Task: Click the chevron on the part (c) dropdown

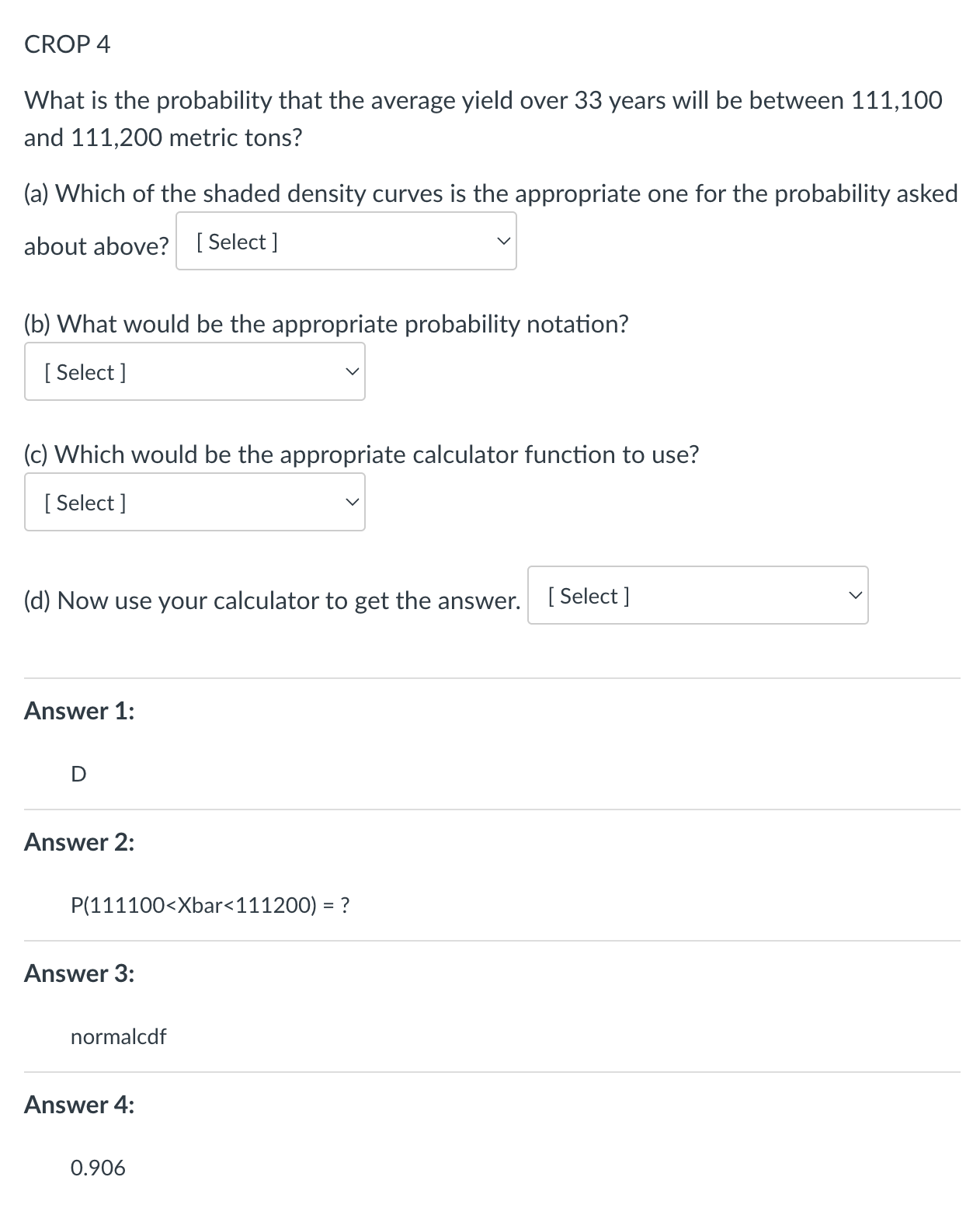Action: point(352,502)
